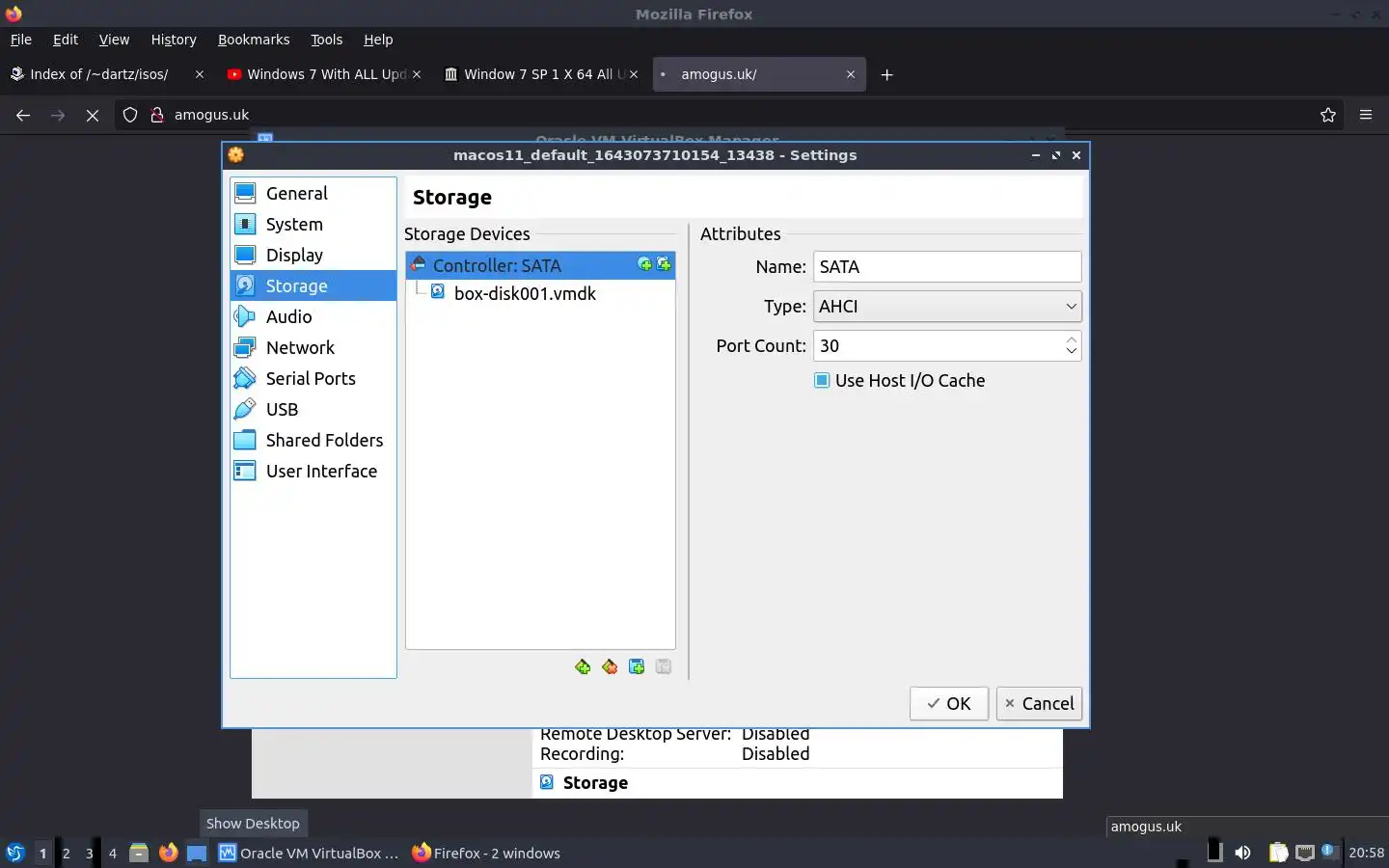1389x868 pixels.
Task: Confirm settings with OK button
Action: tap(948, 703)
